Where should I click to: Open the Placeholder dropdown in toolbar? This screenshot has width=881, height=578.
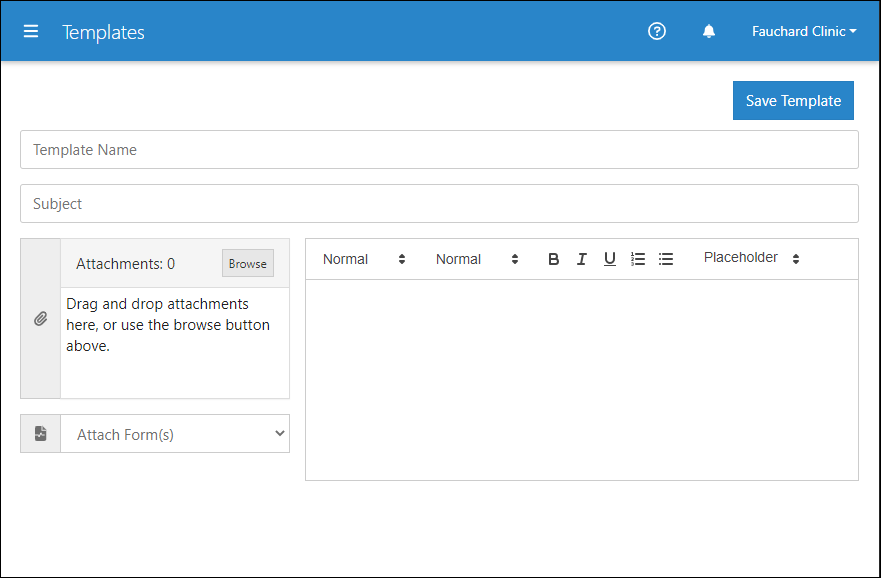(751, 258)
